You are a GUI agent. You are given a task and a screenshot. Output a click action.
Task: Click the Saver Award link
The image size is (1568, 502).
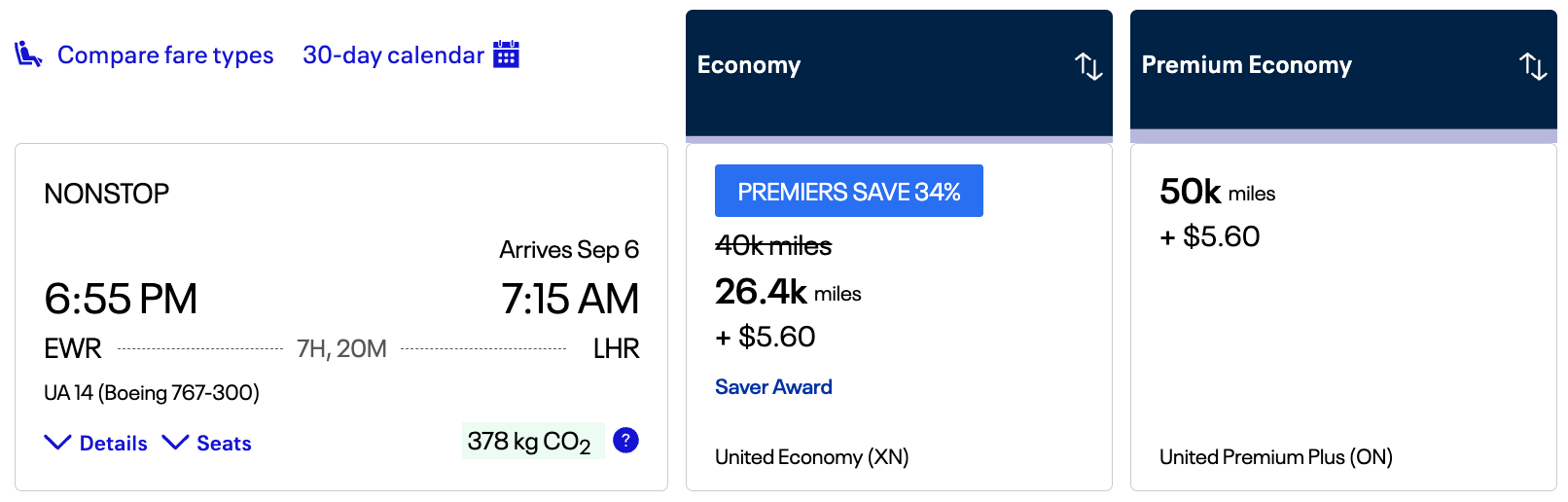[773, 387]
